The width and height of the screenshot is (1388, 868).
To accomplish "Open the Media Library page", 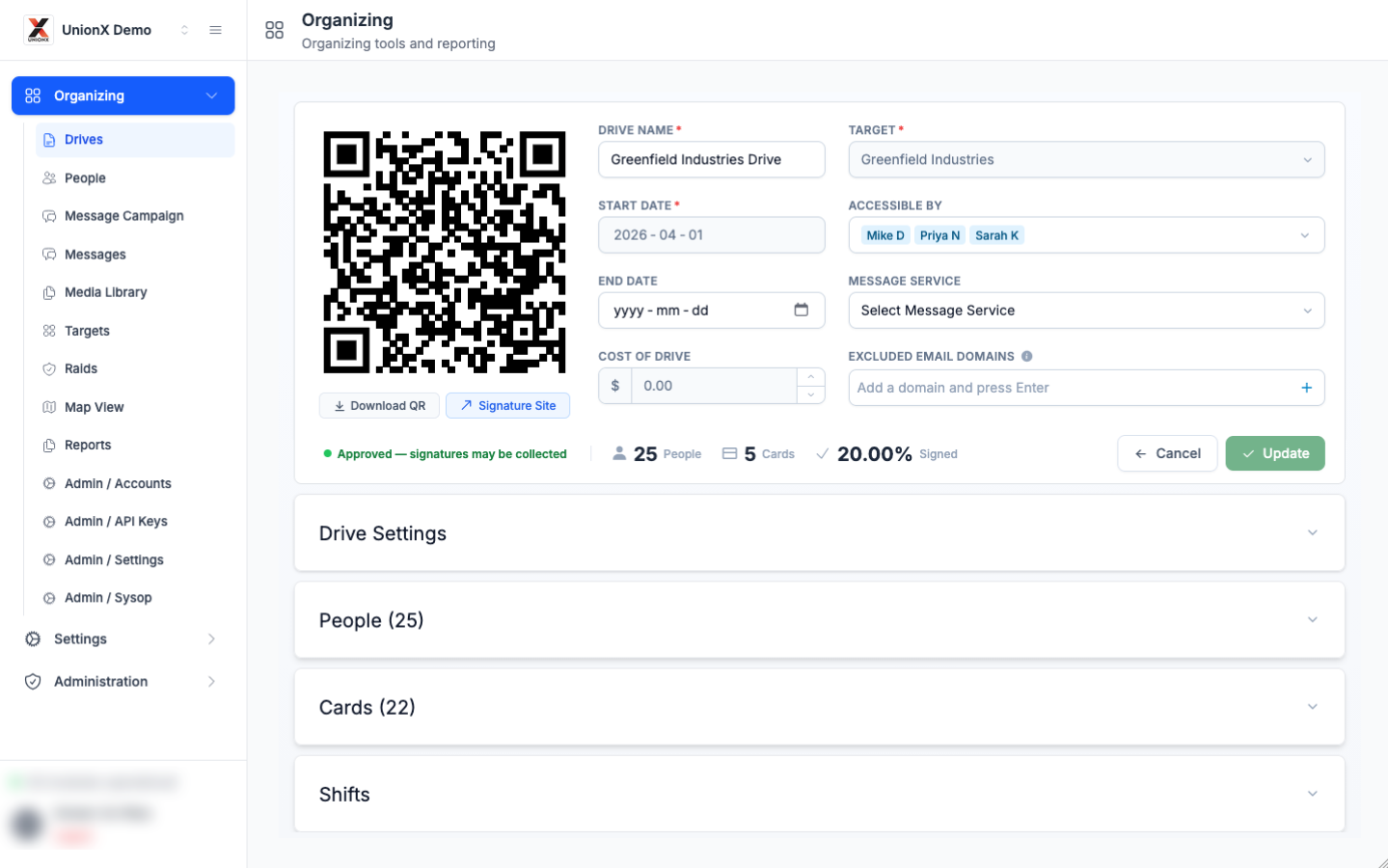I will [135, 292].
